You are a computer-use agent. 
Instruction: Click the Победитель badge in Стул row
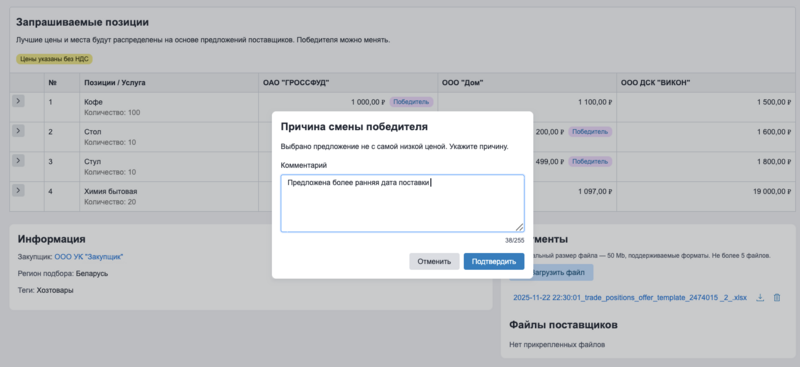click(590, 161)
